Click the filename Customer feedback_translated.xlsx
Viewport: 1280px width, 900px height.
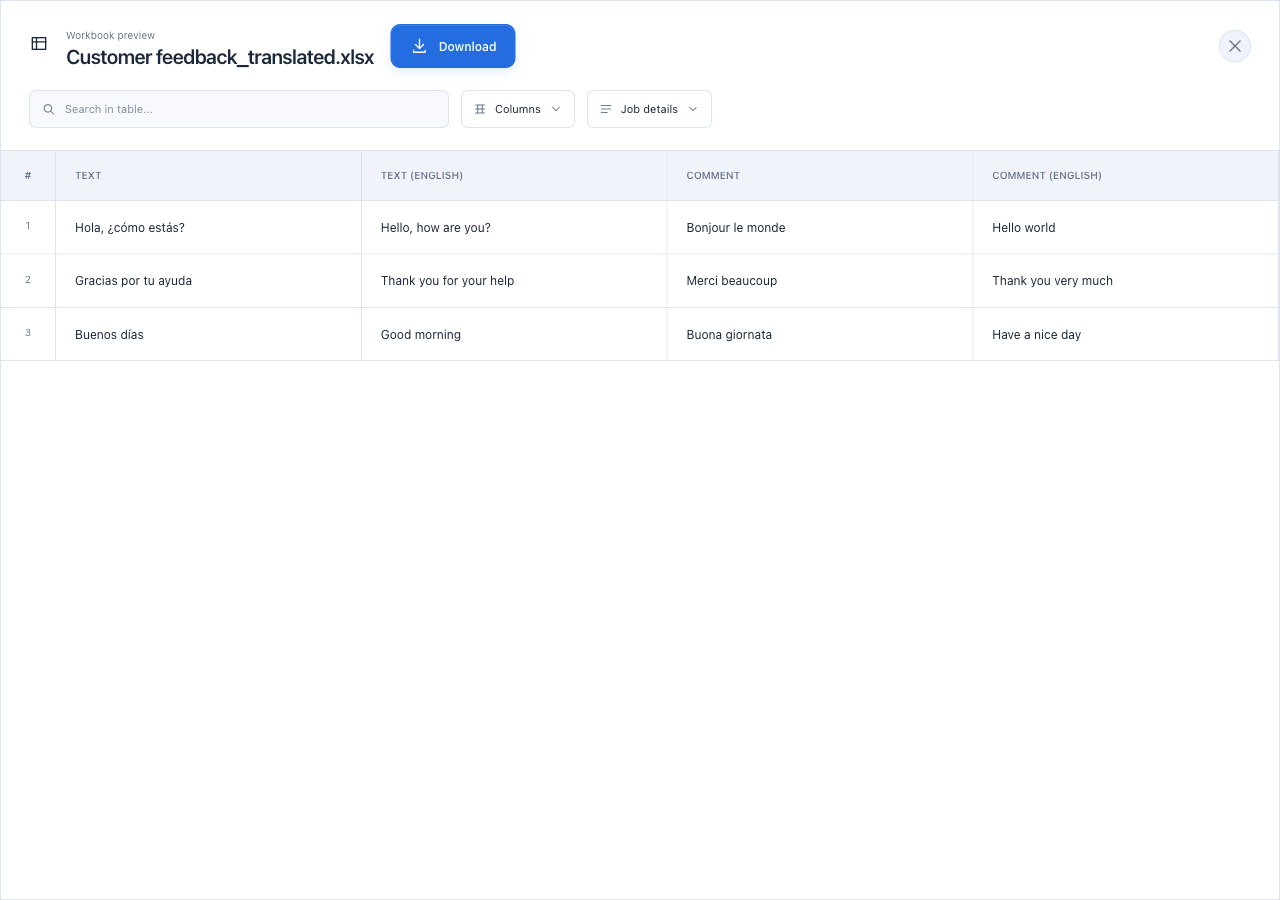[220, 57]
